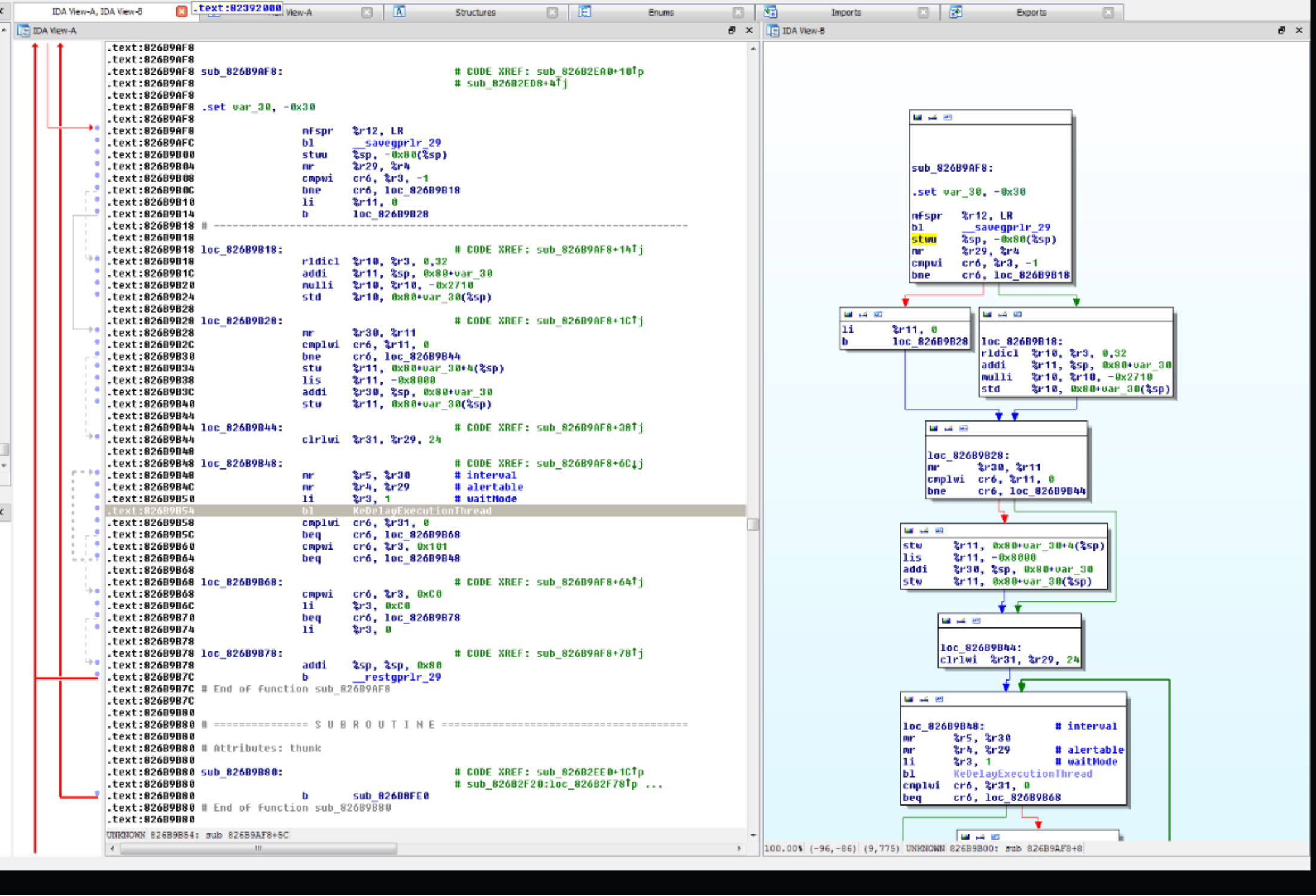Float the IDA View-A pane
This screenshot has width=1316, height=896.
(x=731, y=31)
